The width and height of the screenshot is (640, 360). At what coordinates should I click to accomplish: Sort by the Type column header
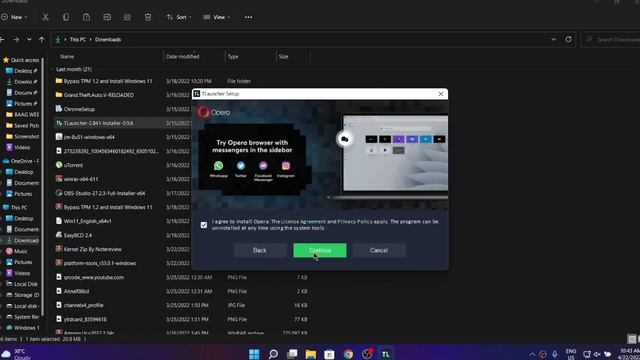[x=233, y=56]
